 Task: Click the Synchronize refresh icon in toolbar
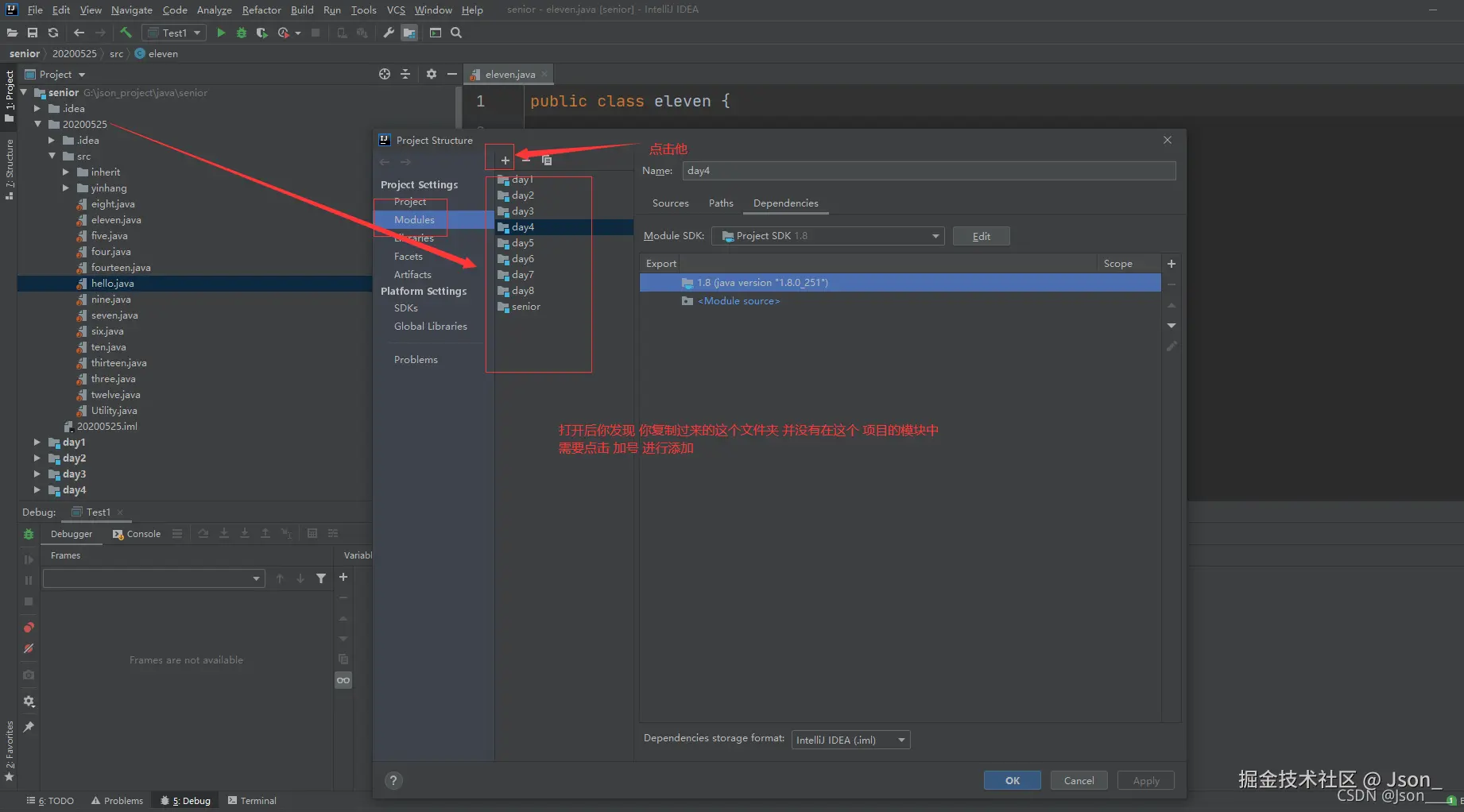coord(53,33)
